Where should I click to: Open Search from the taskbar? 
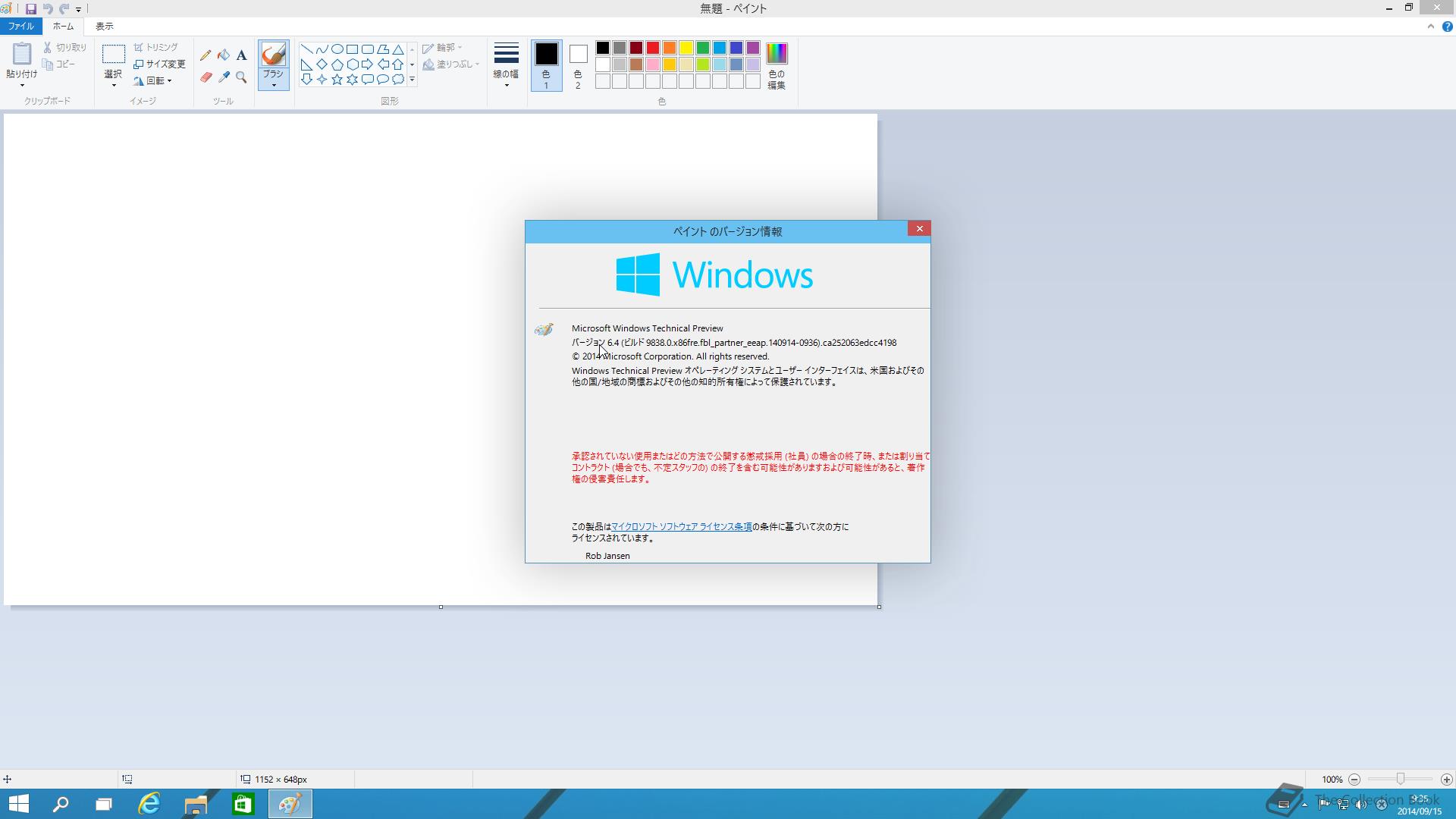tap(61, 804)
